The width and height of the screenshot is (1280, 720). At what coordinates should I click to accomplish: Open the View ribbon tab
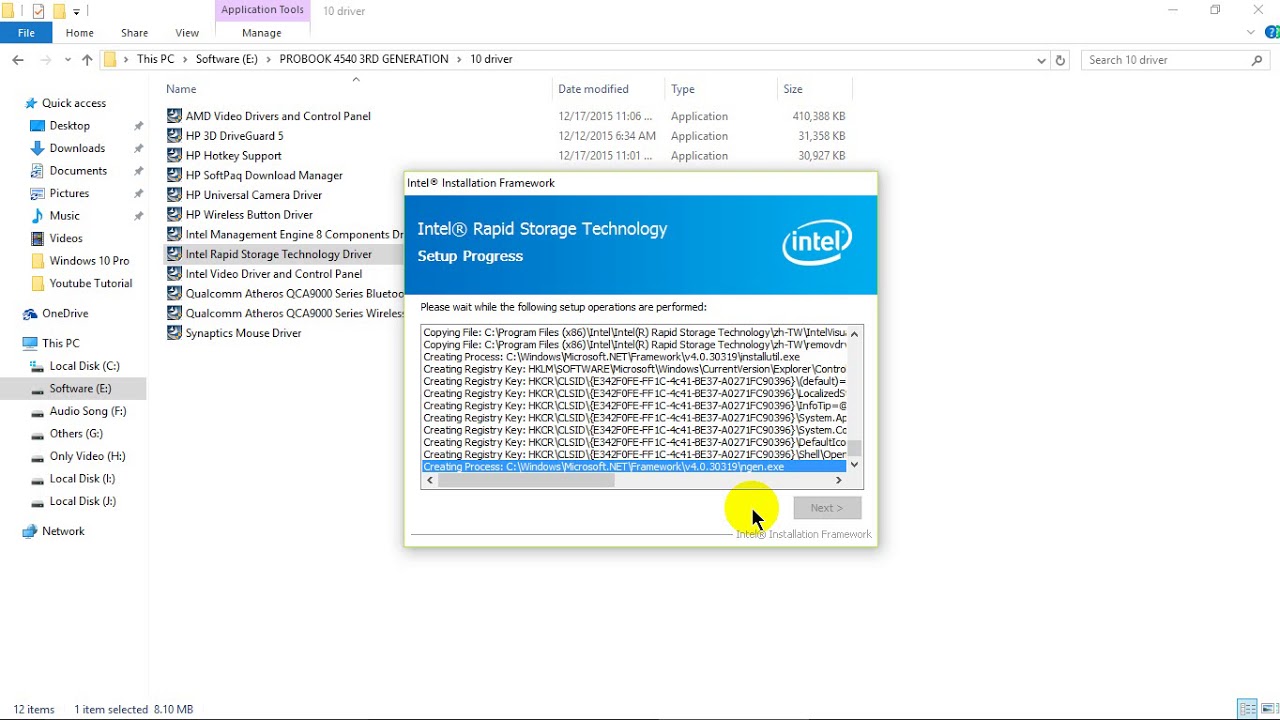pos(187,33)
